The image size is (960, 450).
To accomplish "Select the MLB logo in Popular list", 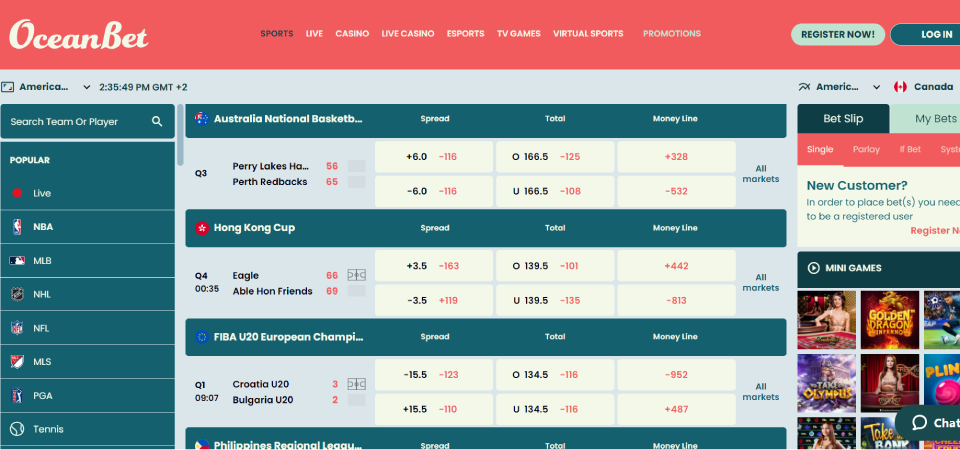I will [x=17, y=261].
